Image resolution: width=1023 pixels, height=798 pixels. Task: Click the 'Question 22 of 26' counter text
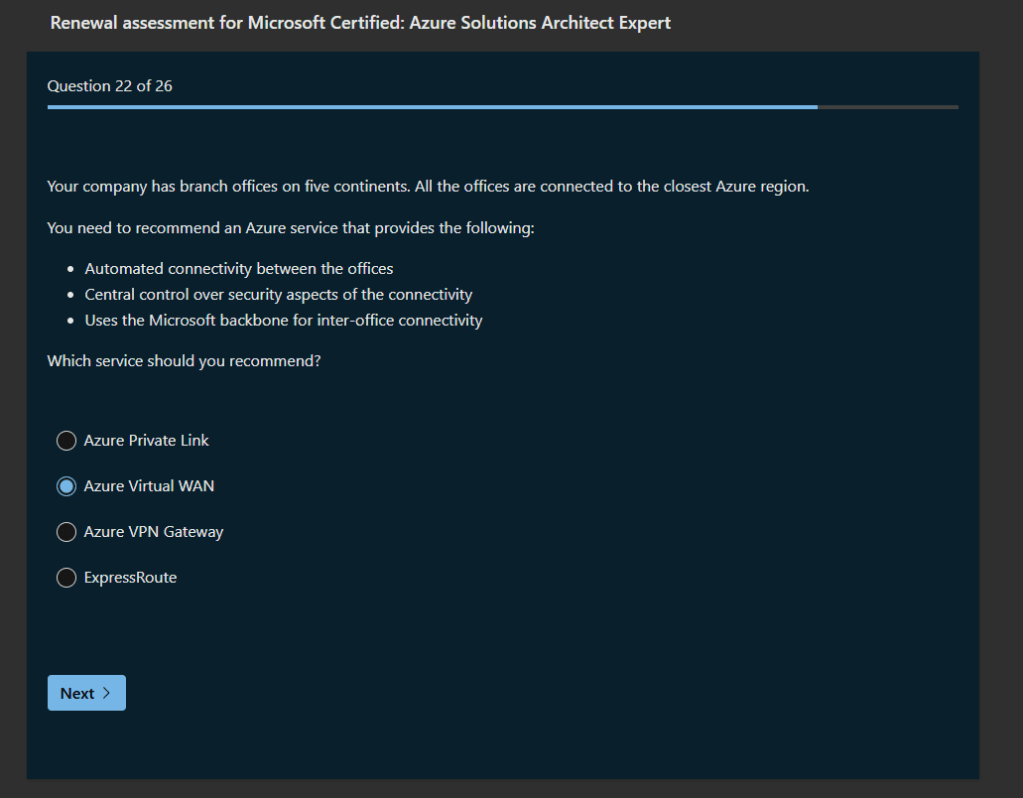[x=109, y=86]
